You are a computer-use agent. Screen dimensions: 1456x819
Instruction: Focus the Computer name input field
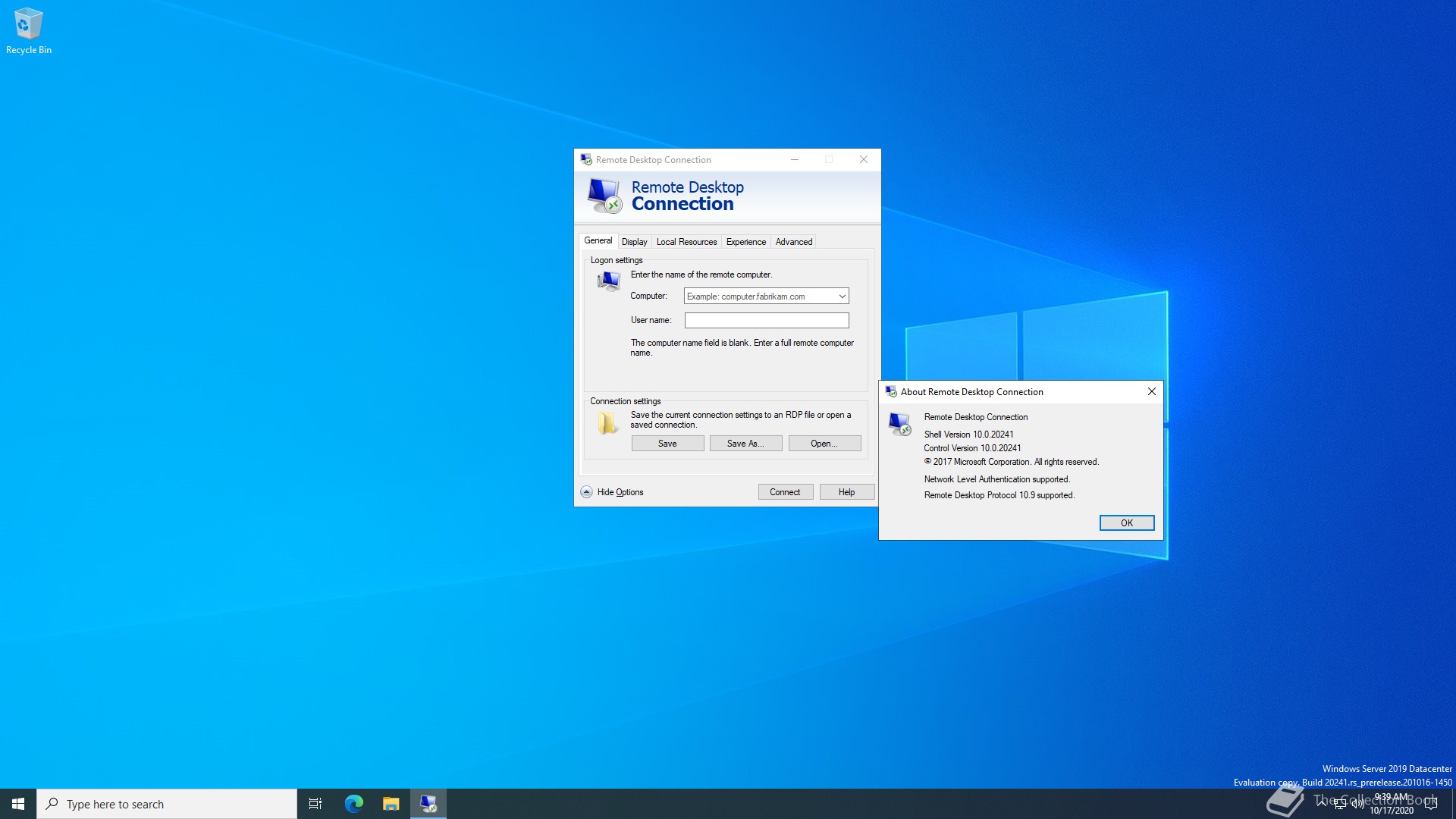766,297
